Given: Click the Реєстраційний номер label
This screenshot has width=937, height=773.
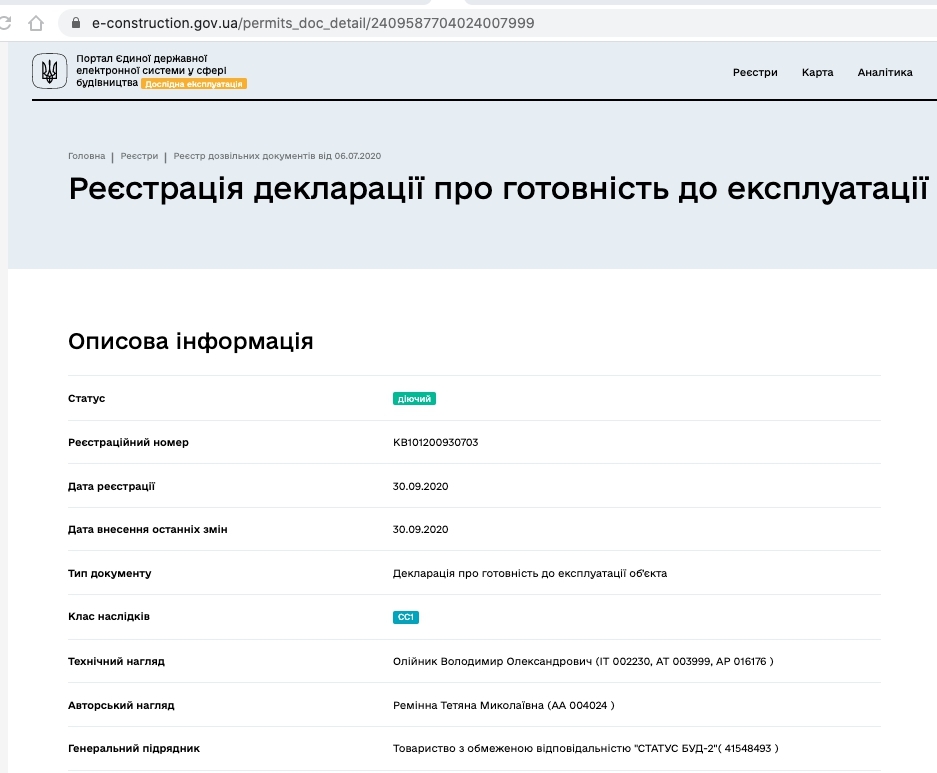Looking at the screenshot, I should pyautogui.click(x=128, y=443).
